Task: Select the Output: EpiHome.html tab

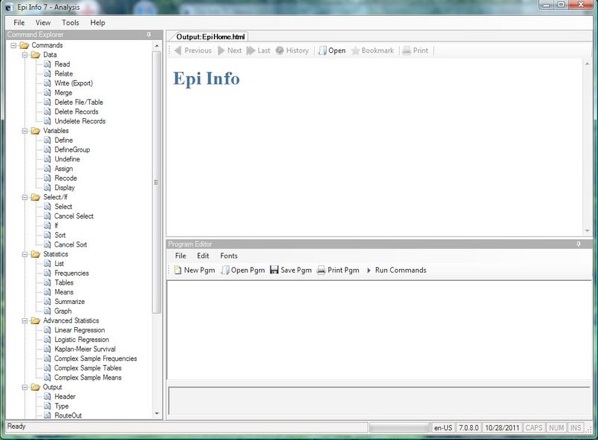Action: [209, 37]
